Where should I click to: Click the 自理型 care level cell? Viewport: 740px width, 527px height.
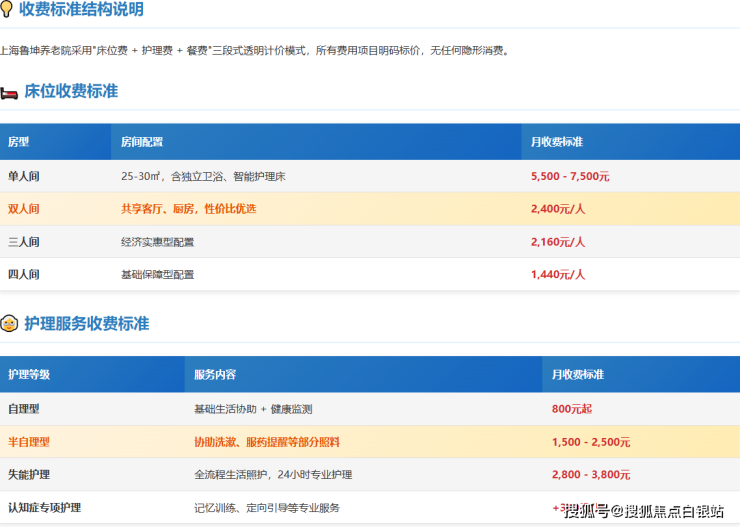(24, 409)
